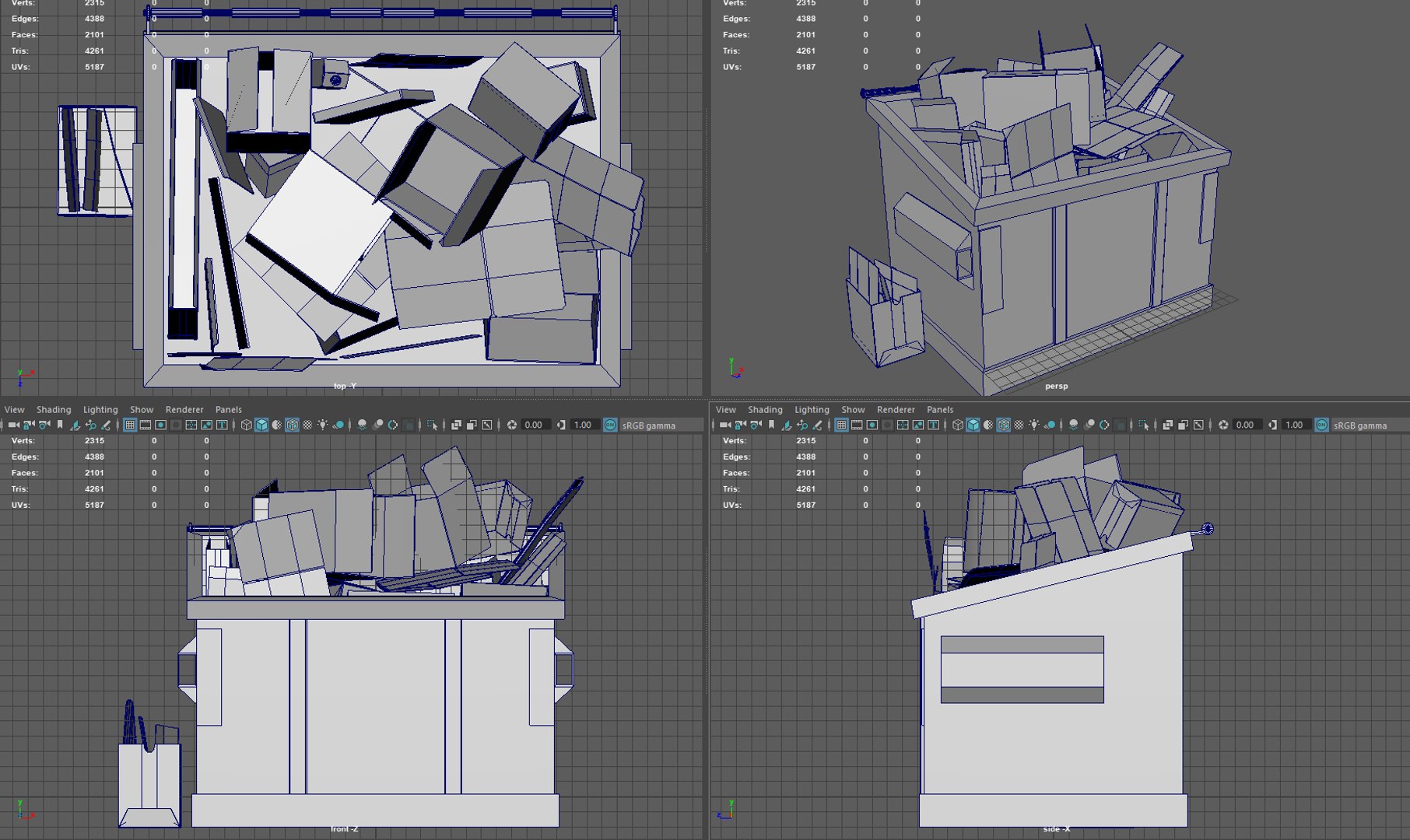
Task: Open the Shading menu in front view panel
Action: pyautogui.click(x=54, y=410)
